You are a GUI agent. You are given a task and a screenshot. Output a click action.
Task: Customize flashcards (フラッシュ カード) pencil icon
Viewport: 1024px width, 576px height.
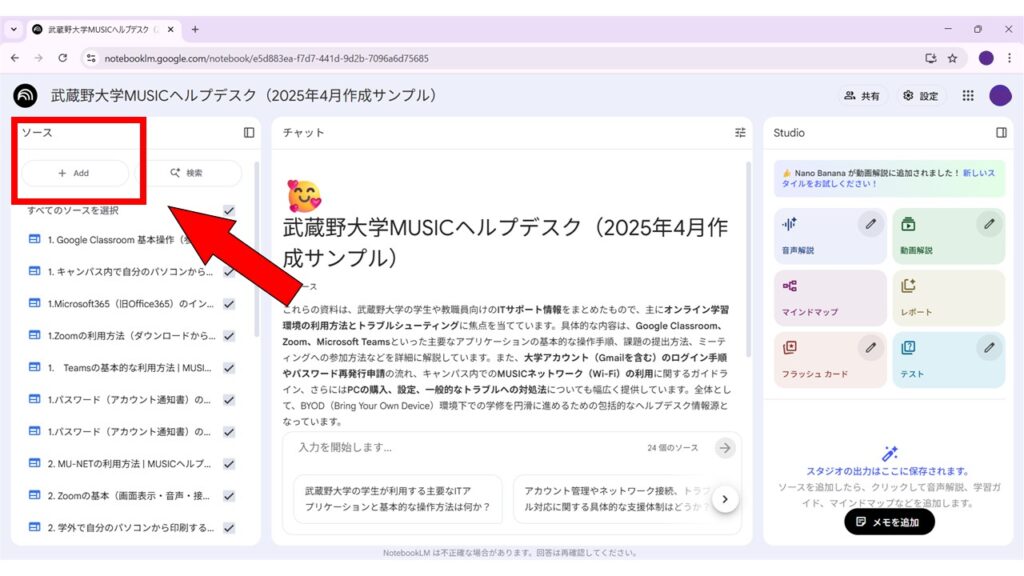click(x=870, y=348)
